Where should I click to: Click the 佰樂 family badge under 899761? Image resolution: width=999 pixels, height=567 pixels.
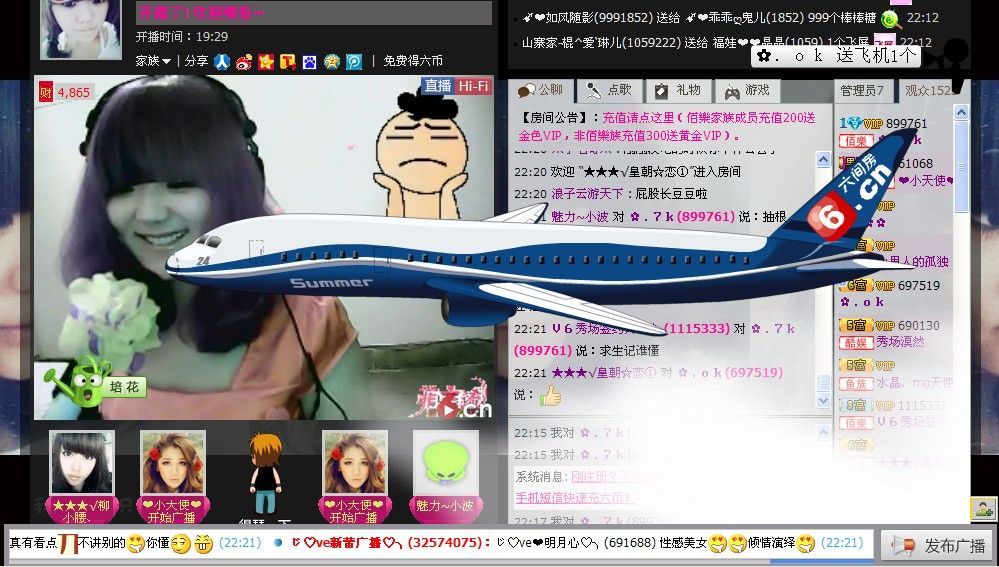[856, 141]
